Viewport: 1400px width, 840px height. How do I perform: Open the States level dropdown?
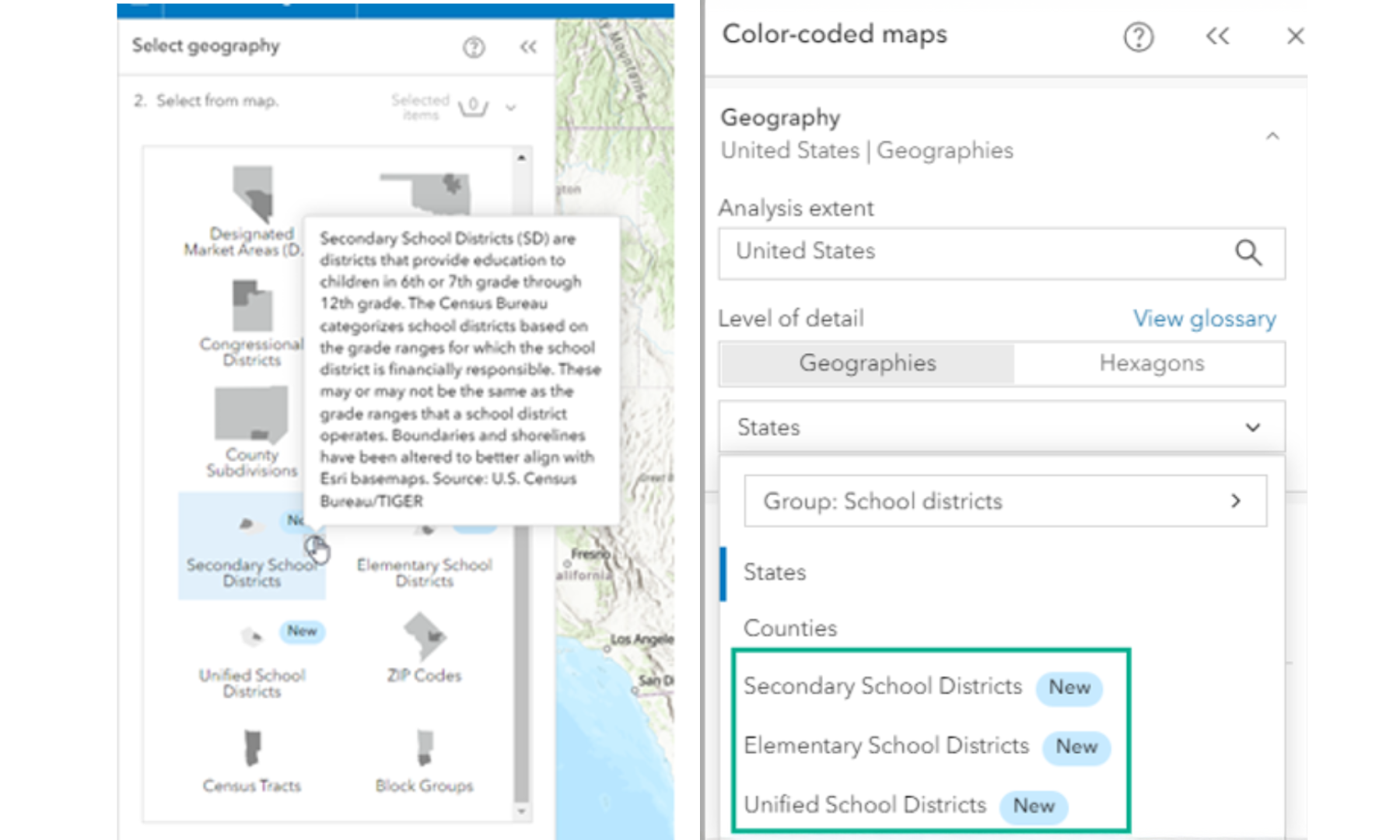pyautogui.click(x=1001, y=427)
